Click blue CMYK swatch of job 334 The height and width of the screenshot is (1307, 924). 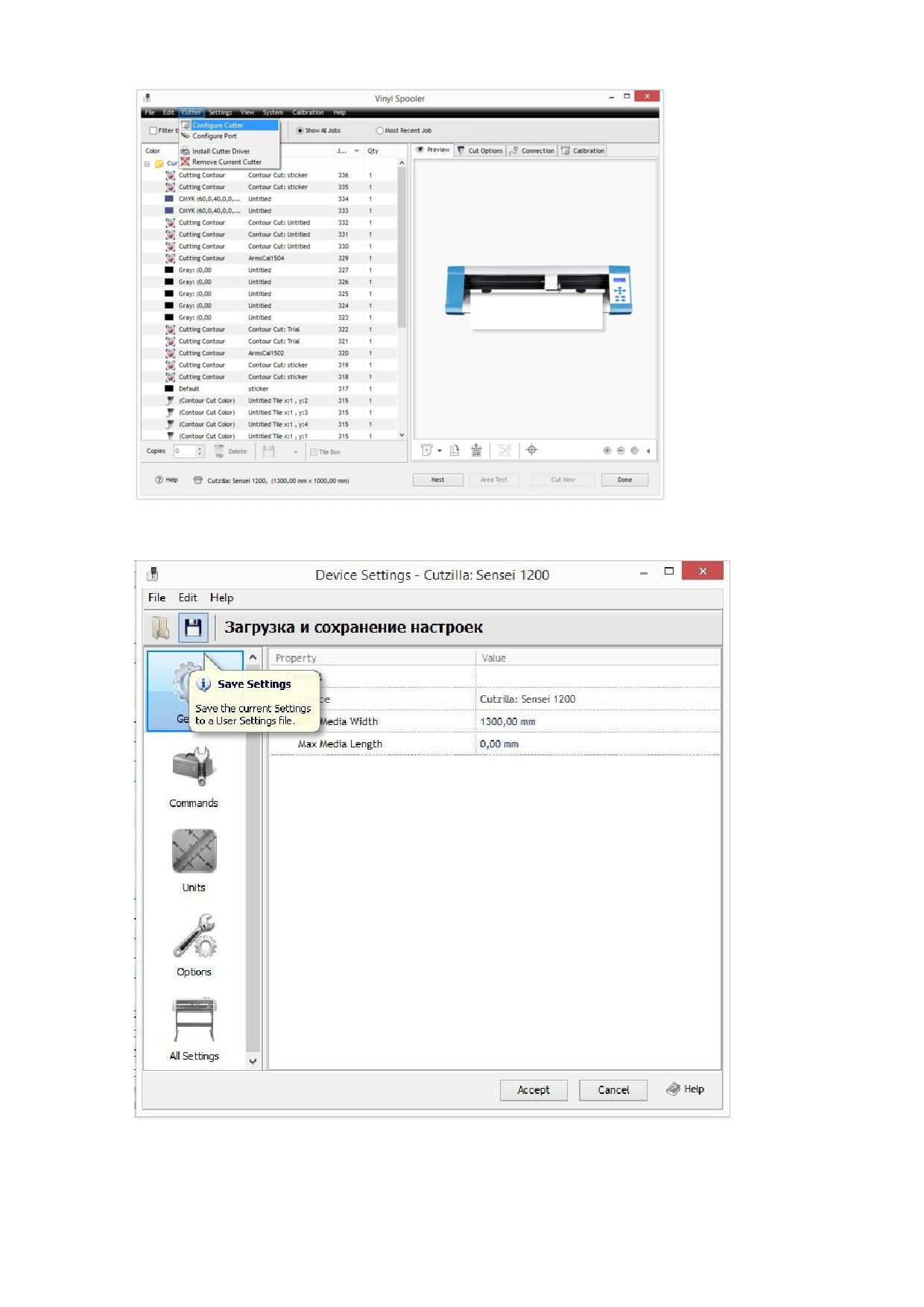(x=169, y=199)
